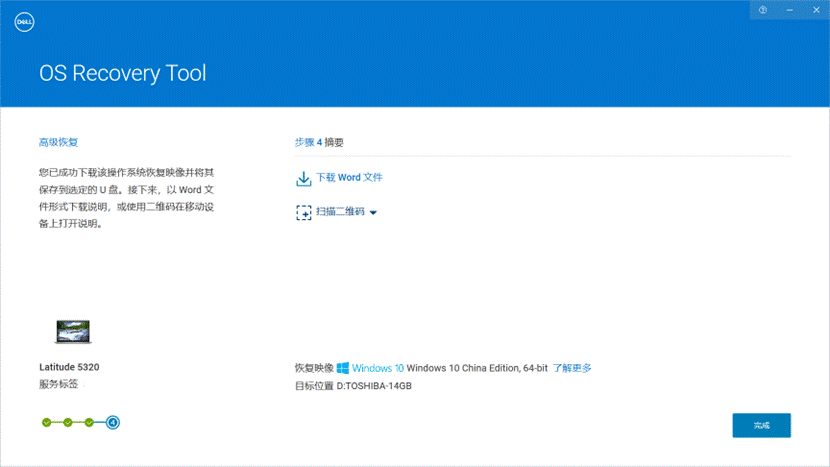Select the second completed step marker
Image resolution: width=830 pixels, height=467 pixels.
point(68,422)
